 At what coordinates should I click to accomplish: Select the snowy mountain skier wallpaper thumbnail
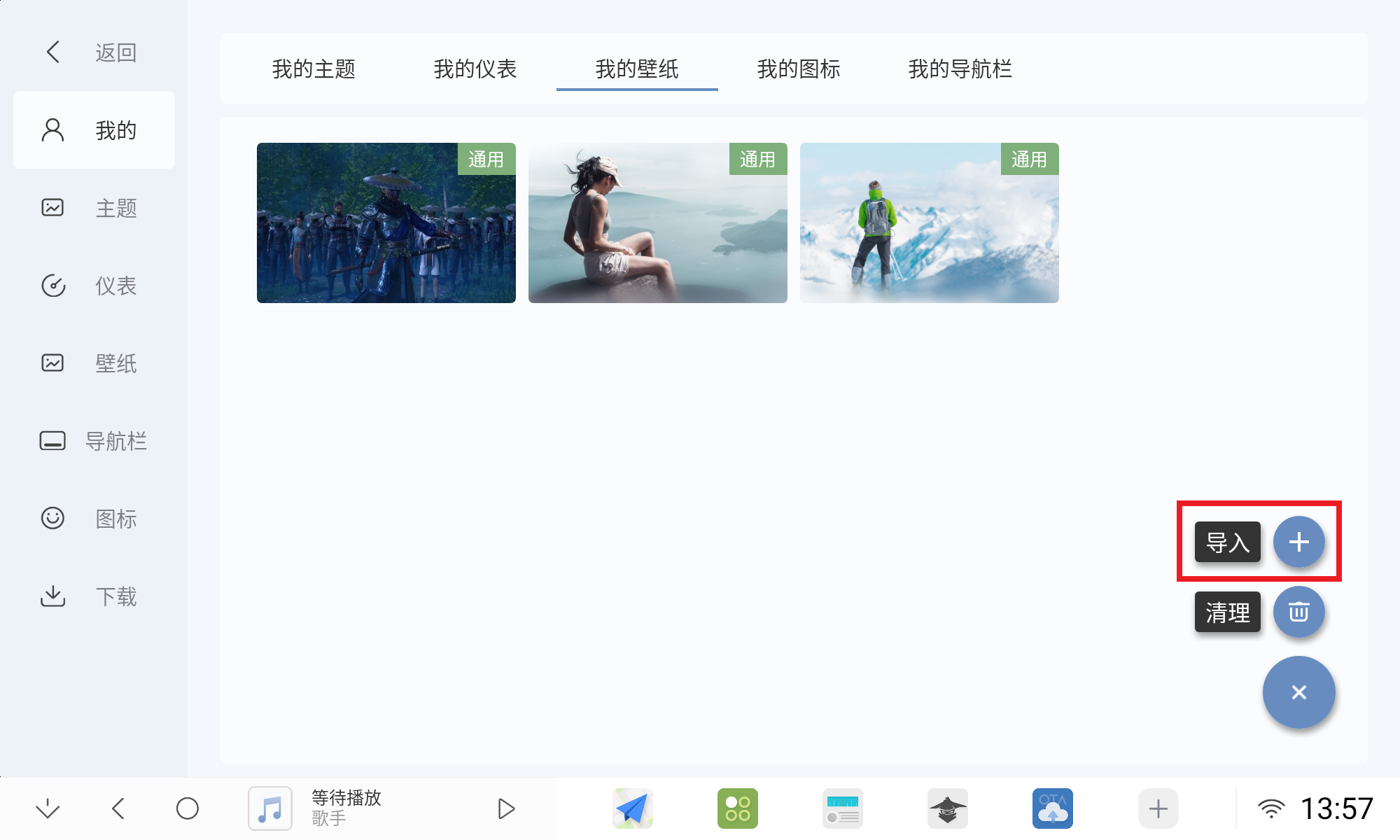click(929, 223)
